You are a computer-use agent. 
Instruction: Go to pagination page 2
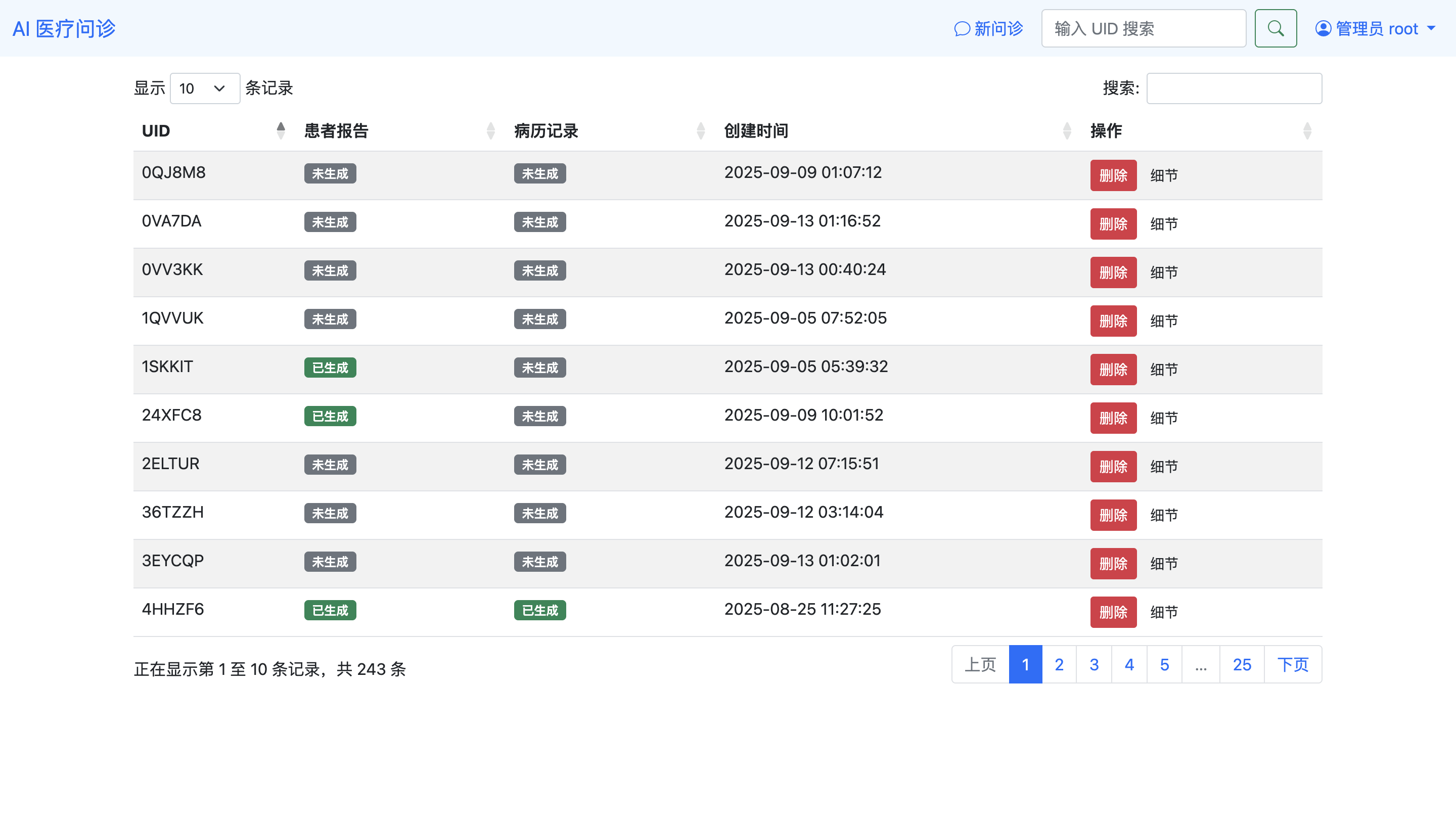(1059, 664)
